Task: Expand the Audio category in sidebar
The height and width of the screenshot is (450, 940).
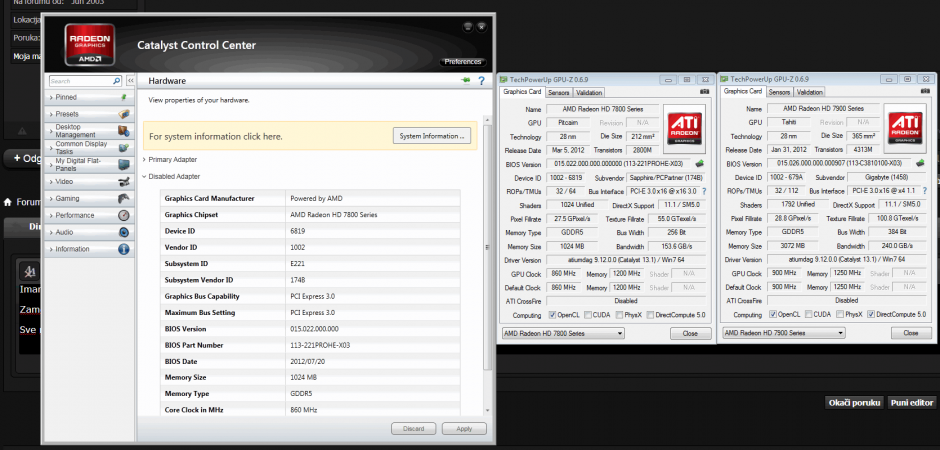Action: pyautogui.click(x=90, y=232)
